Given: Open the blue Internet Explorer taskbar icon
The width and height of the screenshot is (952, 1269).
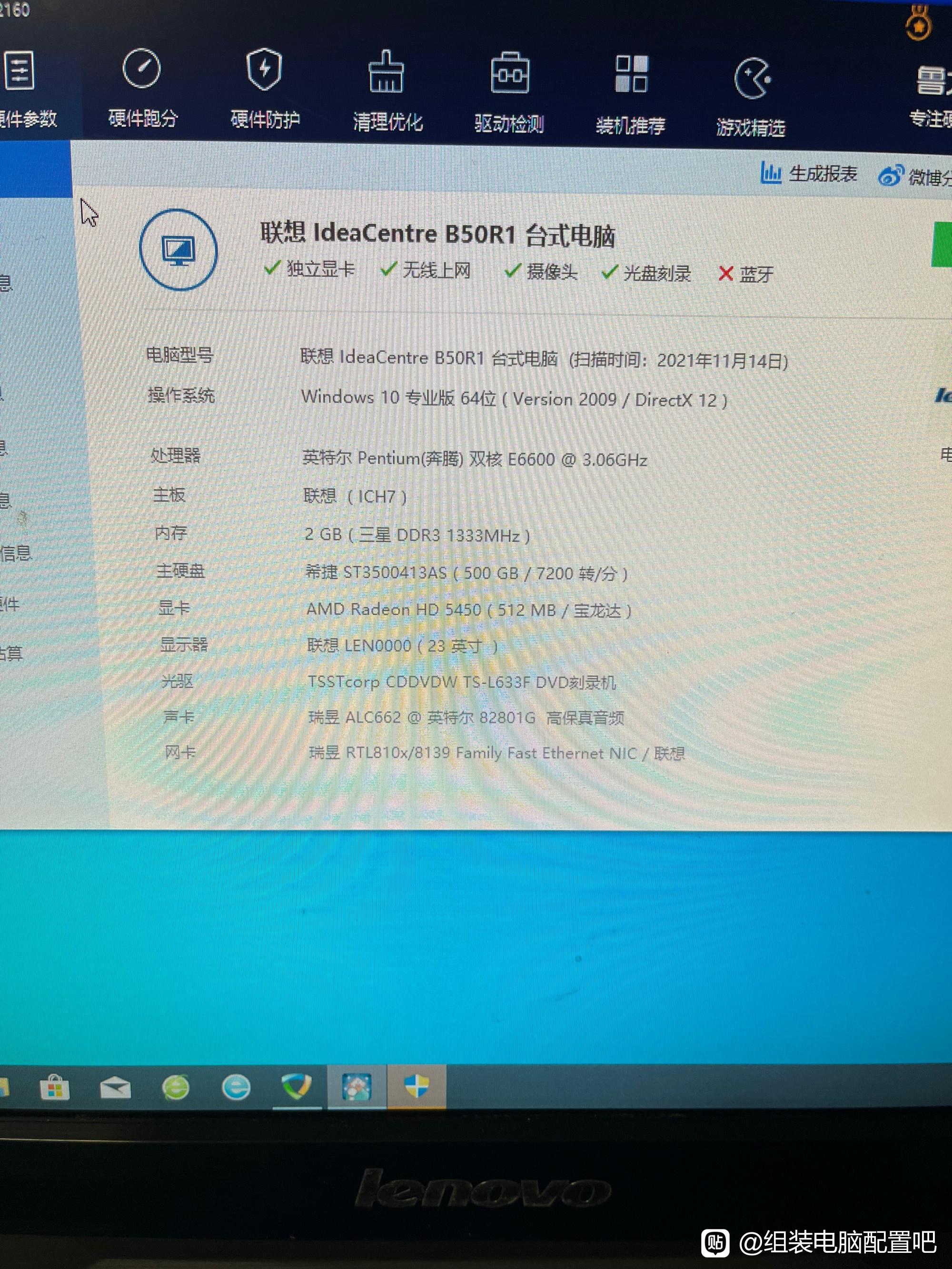Looking at the screenshot, I should point(236,1087).
